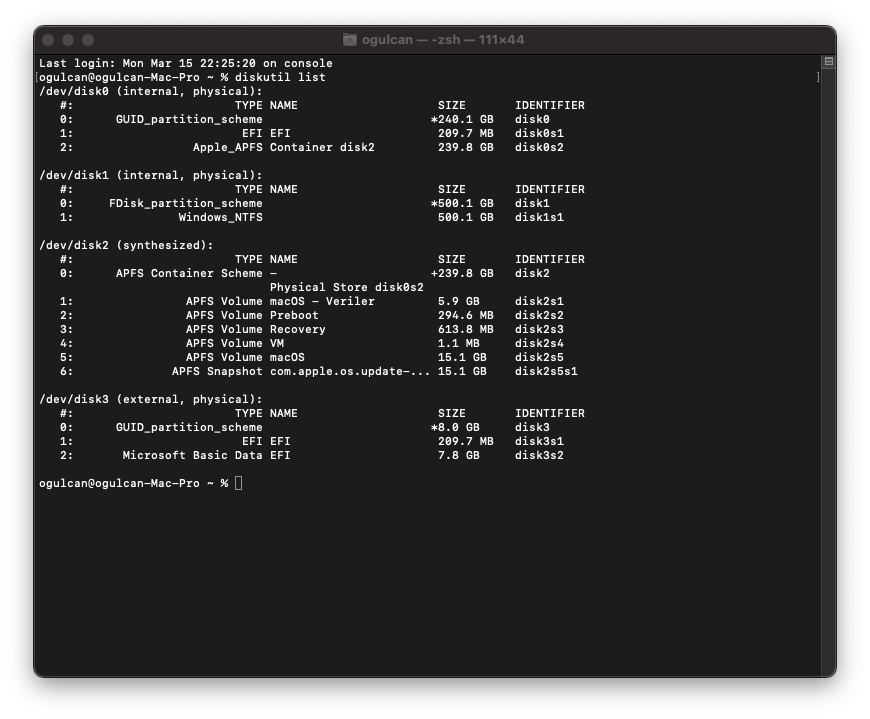Click the '*8.0 GB' size value

[455, 427]
